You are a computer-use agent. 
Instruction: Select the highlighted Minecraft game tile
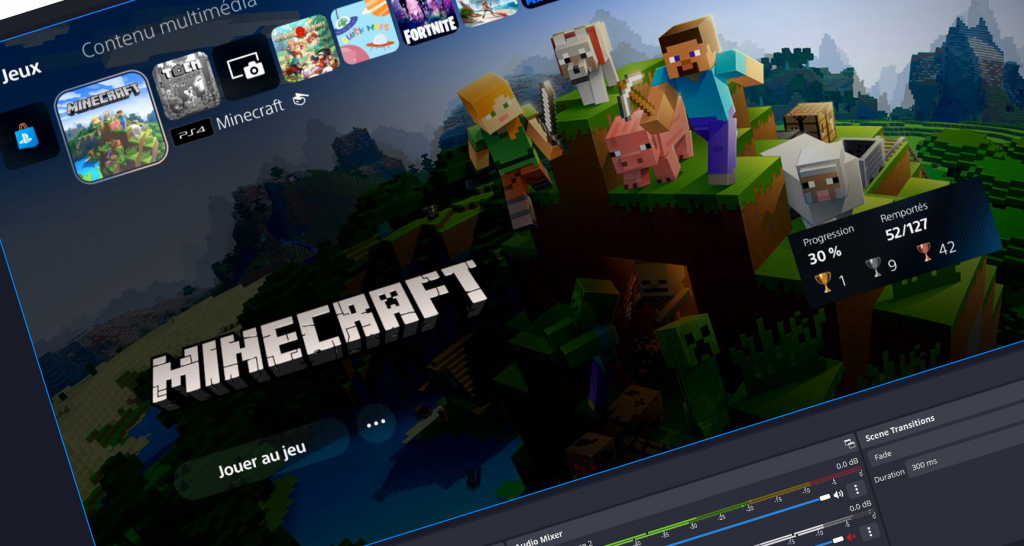[111, 126]
